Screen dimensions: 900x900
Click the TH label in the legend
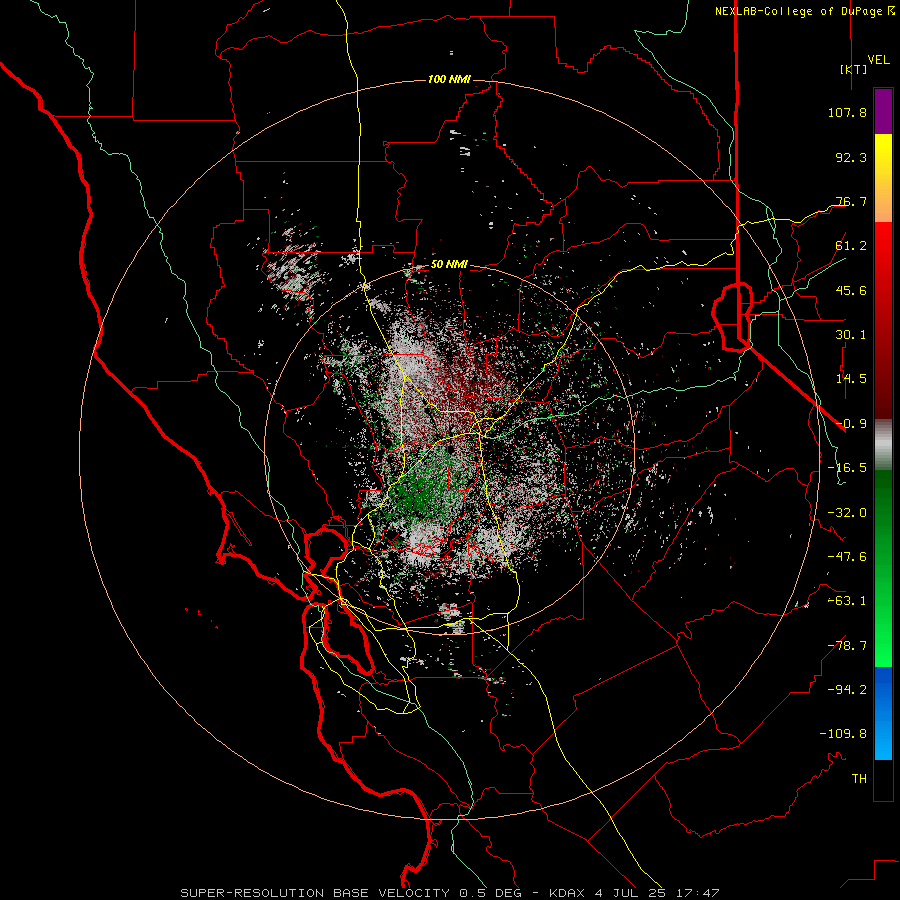coord(859,779)
